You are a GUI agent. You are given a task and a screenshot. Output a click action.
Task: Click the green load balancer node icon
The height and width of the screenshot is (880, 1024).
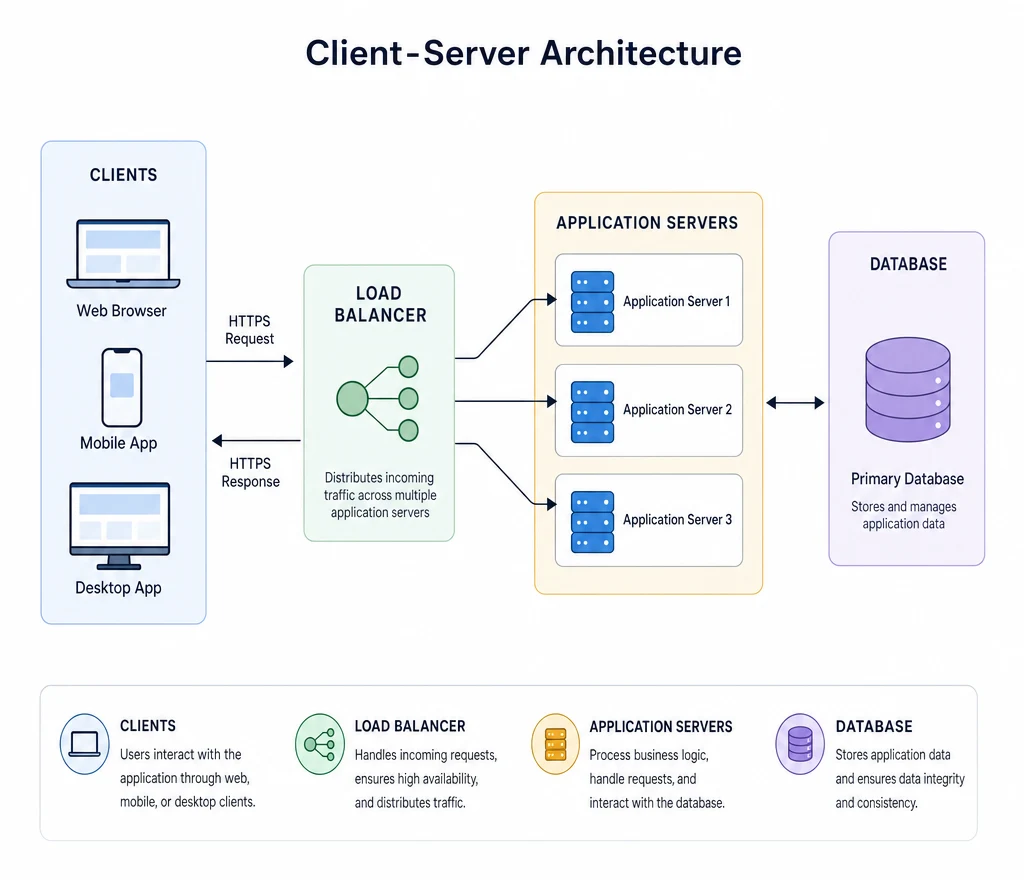coord(377,398)
